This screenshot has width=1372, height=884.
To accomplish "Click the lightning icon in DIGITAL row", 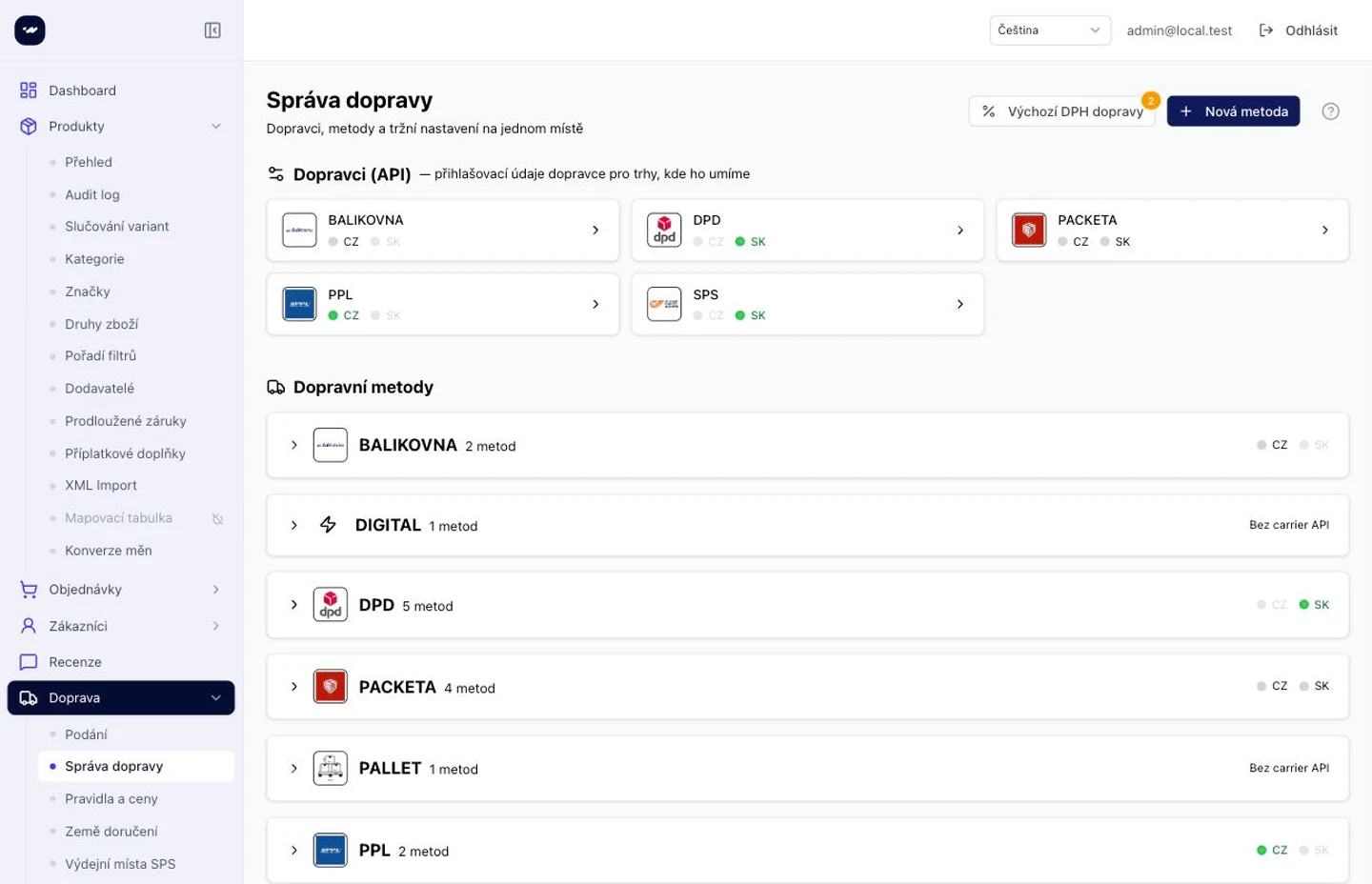I will pyautogui.click(x=328, y=525).
